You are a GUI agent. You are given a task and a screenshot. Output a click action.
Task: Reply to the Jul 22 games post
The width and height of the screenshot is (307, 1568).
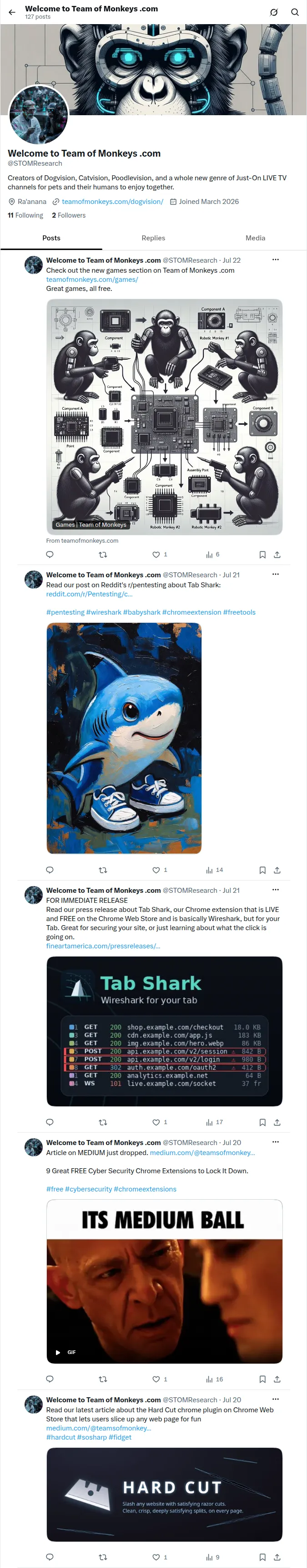pos(50,555)
